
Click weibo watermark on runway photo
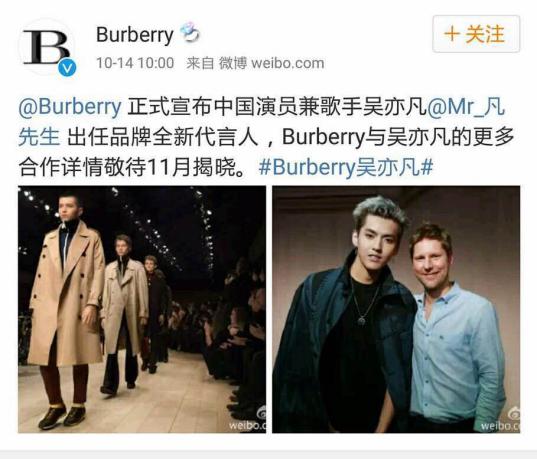pos(248,420)
